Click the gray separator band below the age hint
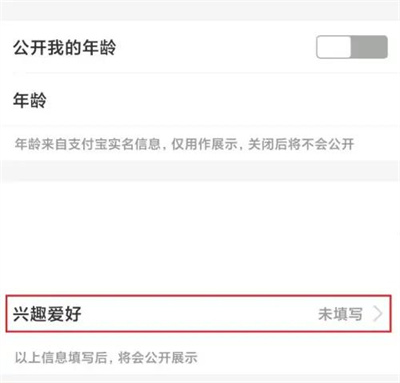 coord(200,171)
